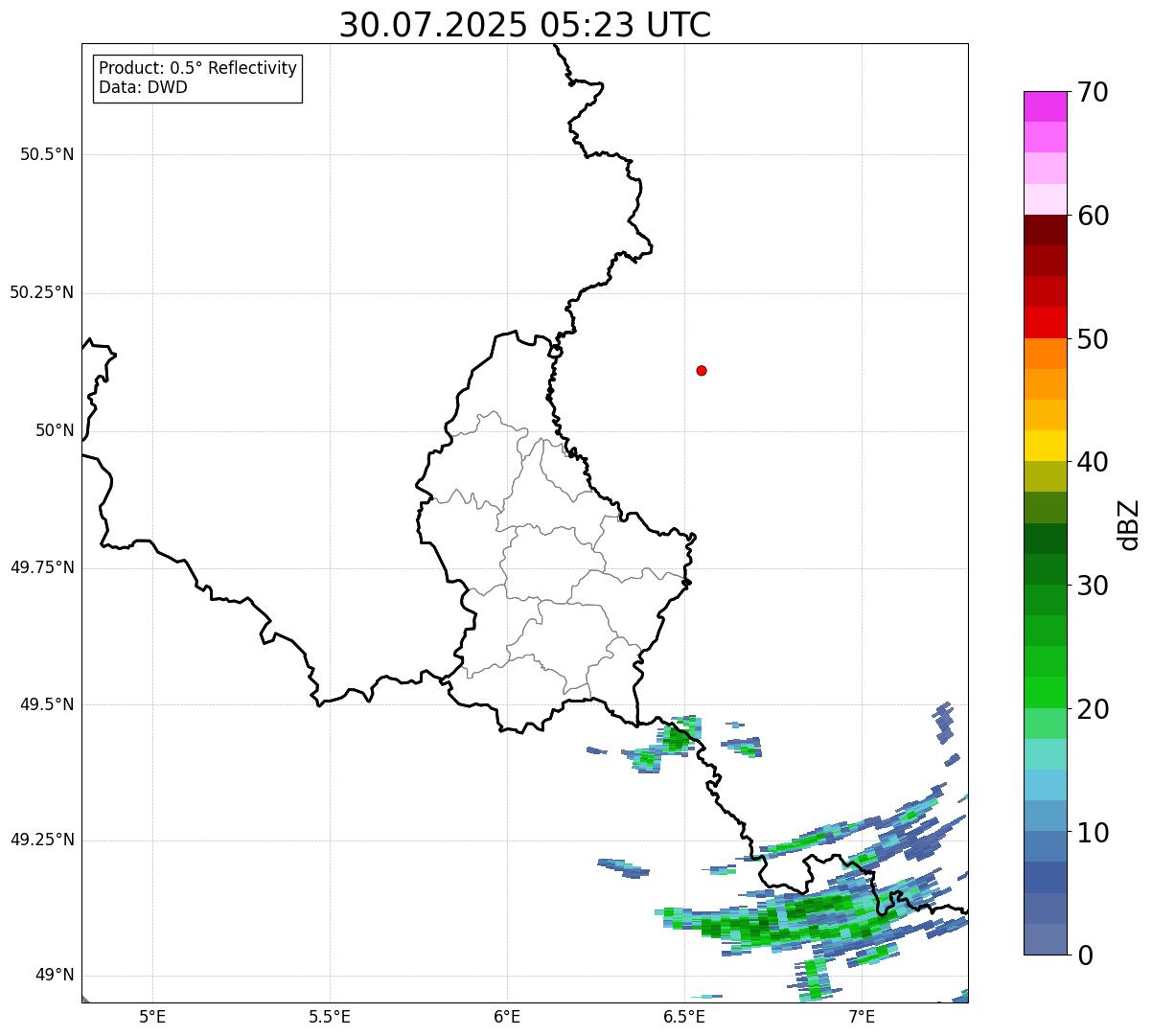Click the colorbar tick label 10

point(1092,833)
